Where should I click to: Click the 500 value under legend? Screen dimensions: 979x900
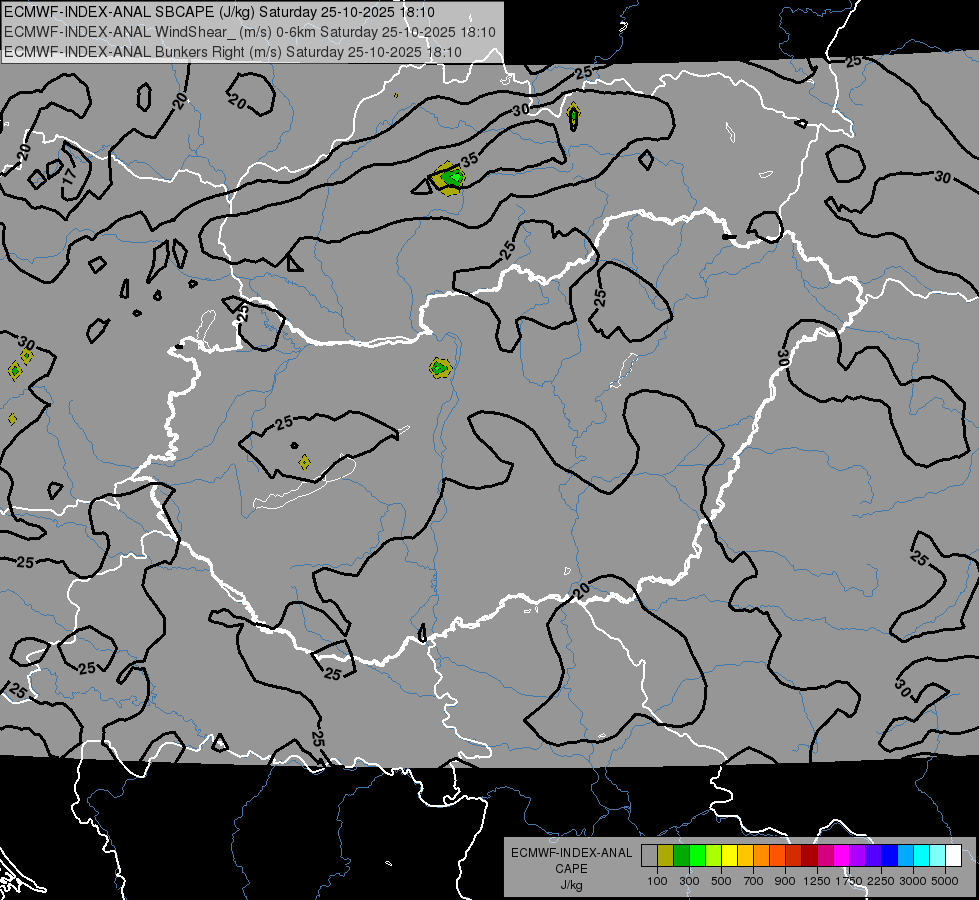pos(721,881)
